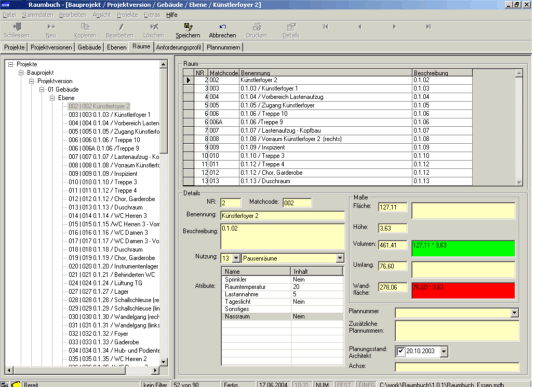This screenshot has width=533, height=387.
Task: Open the Pausenräume usage dropdown
Action: click(340, 258)
